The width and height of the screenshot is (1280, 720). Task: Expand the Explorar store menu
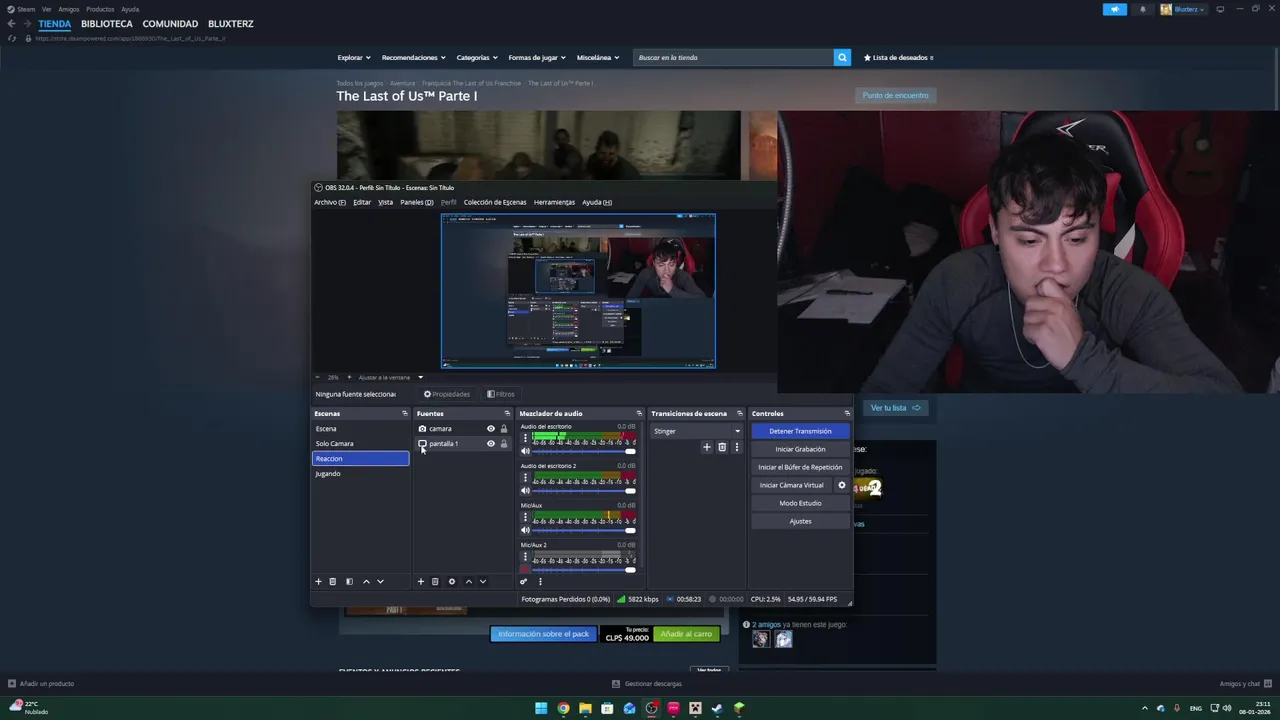point(354,58)
